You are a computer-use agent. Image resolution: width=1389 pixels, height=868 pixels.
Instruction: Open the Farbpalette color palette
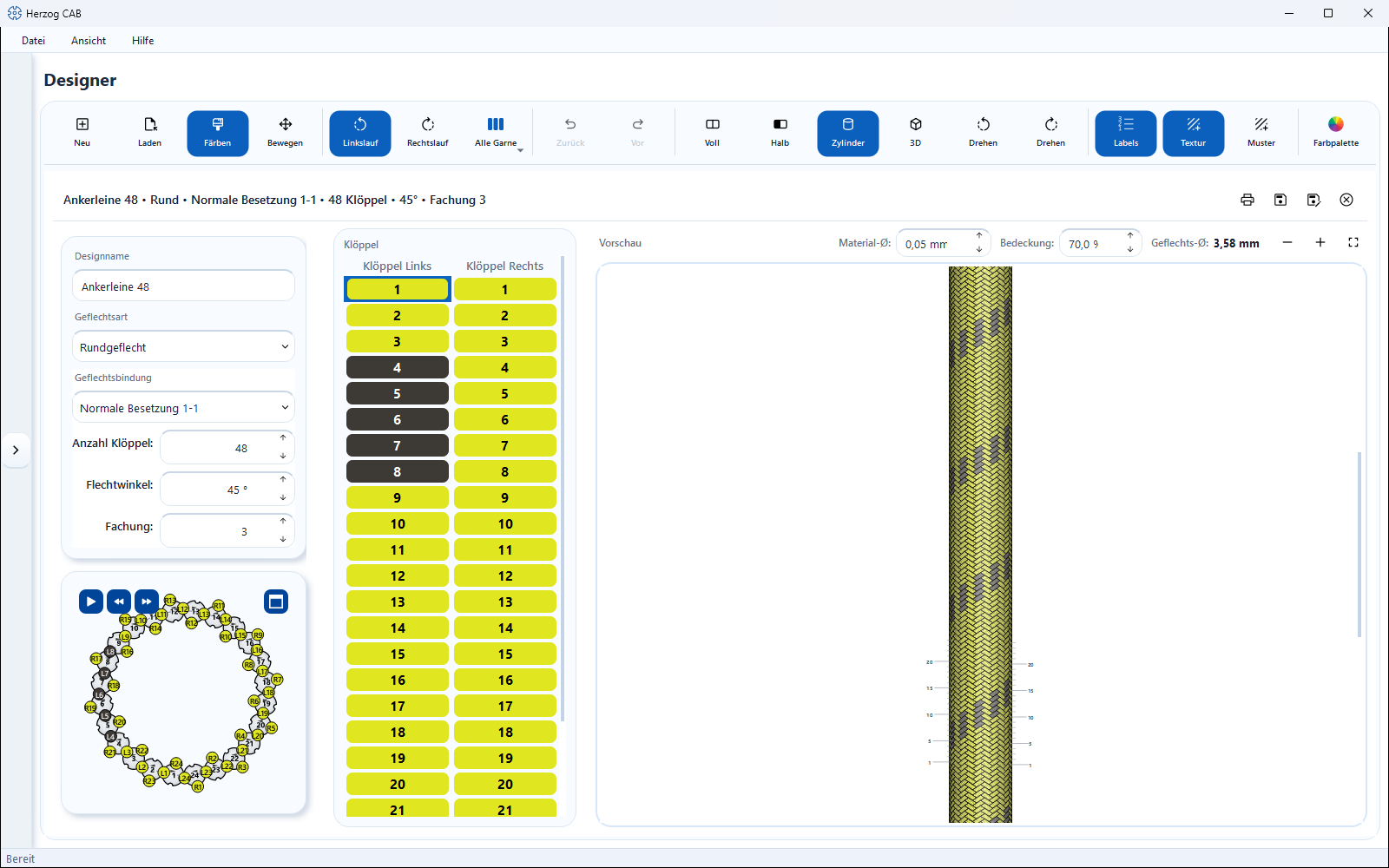(1336, 133)
